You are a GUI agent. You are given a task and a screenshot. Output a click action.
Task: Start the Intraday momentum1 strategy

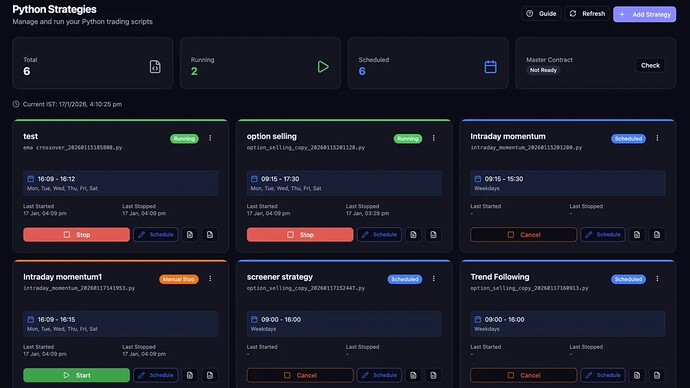[x=77, y=375]
